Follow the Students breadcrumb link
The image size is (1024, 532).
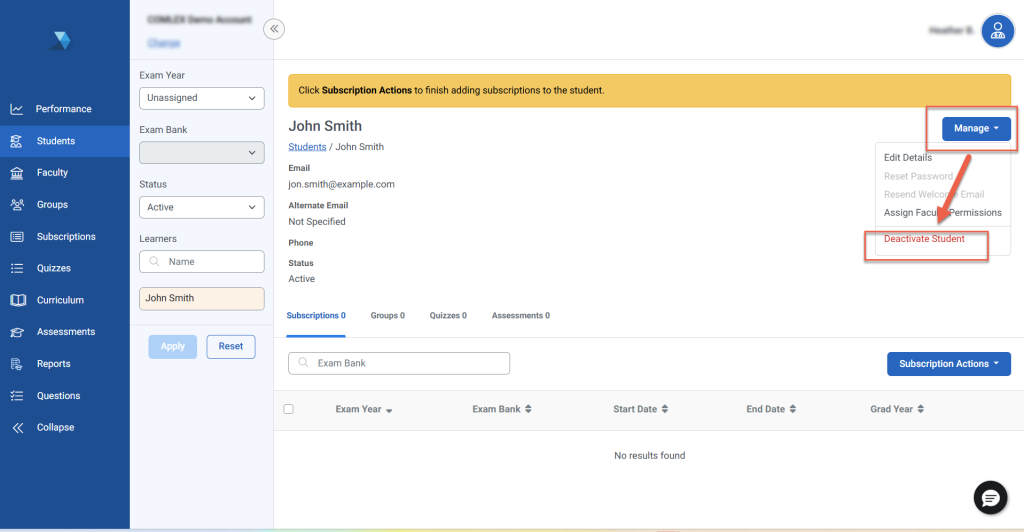[x=307, y=147]
